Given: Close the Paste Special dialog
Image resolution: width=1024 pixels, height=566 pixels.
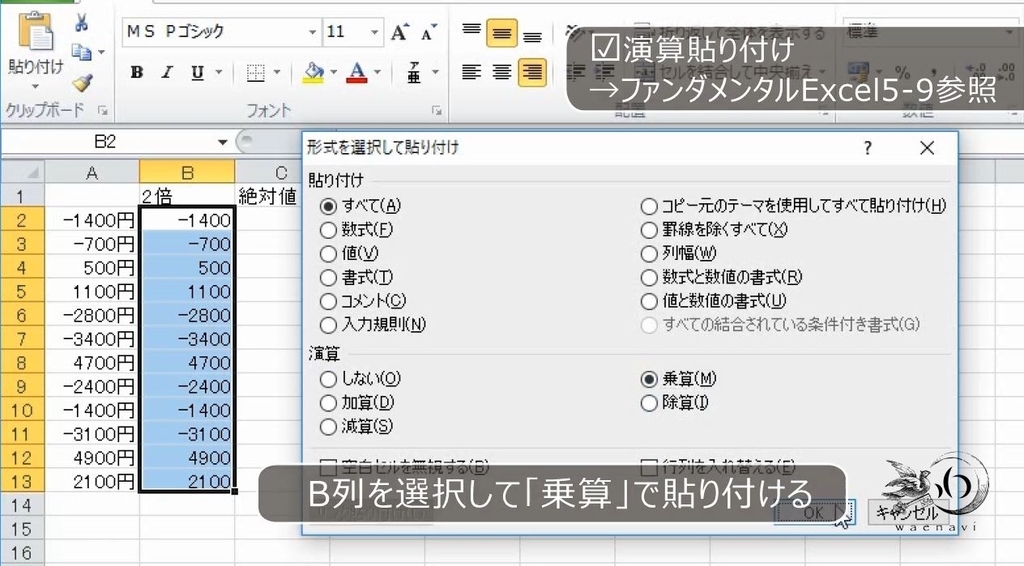Looking at the screenshot, I should tap(927, 149).
